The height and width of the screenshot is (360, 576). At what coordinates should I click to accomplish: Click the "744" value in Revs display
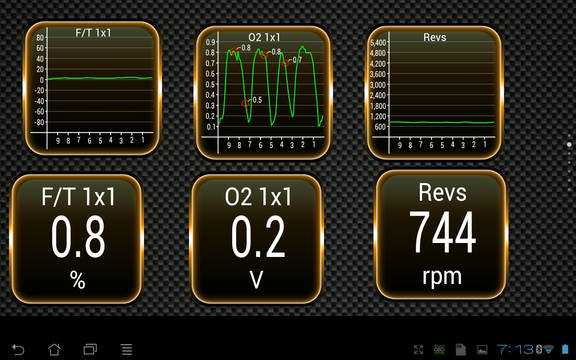(x=442, y=232)
